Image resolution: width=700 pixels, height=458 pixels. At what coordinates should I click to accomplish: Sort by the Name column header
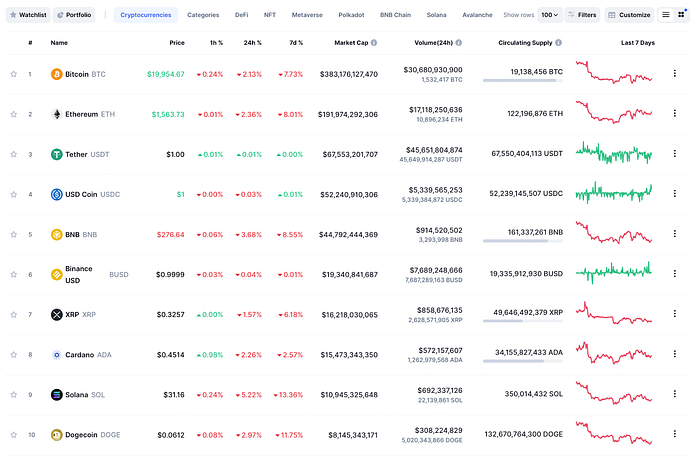[59, 43]
